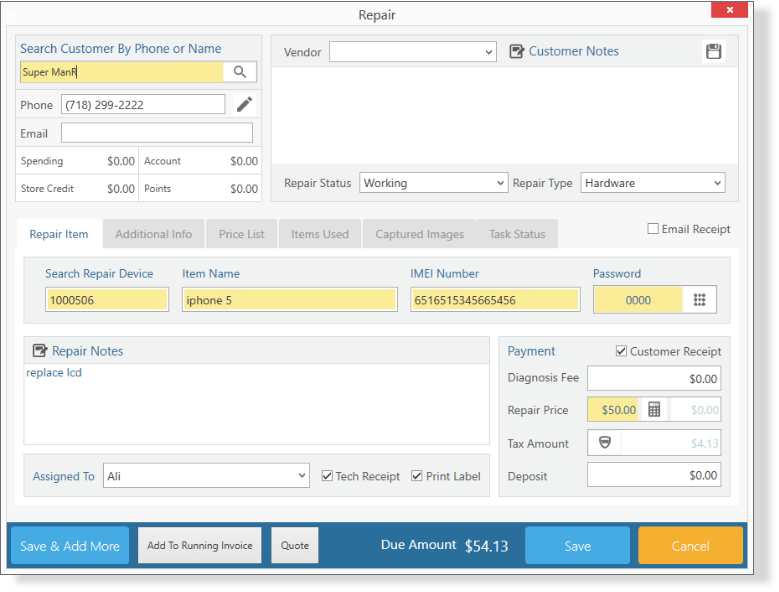Click the Repair Notes edit icon
This screenshot has width=779, height=592.
pyautogui.click(x=40, y=351)
